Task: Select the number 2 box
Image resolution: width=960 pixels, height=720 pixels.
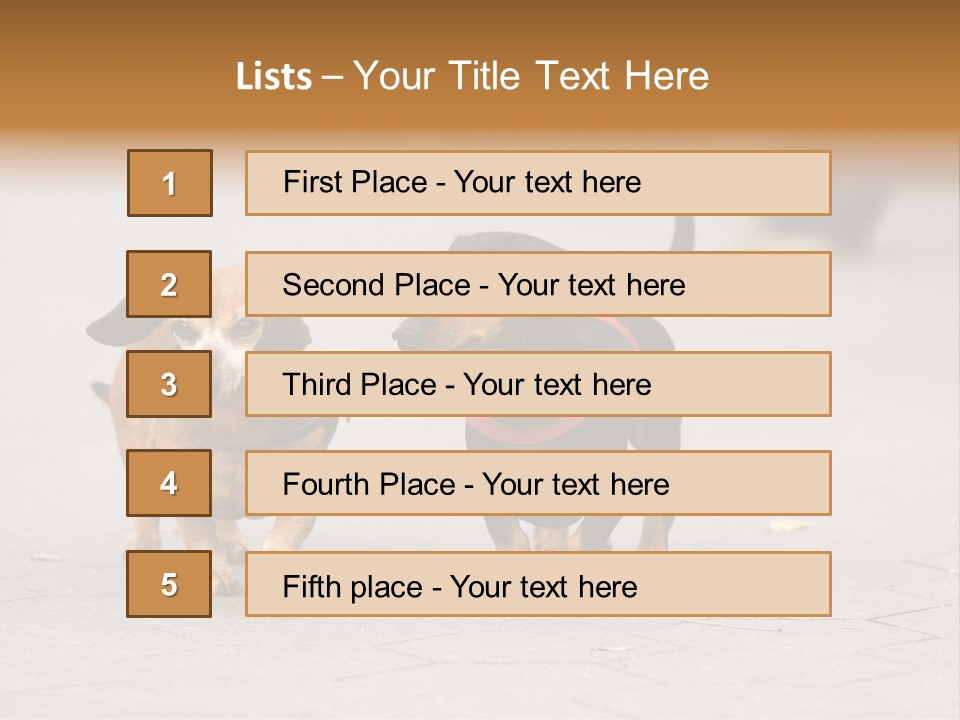Action: tap(169, 284)
